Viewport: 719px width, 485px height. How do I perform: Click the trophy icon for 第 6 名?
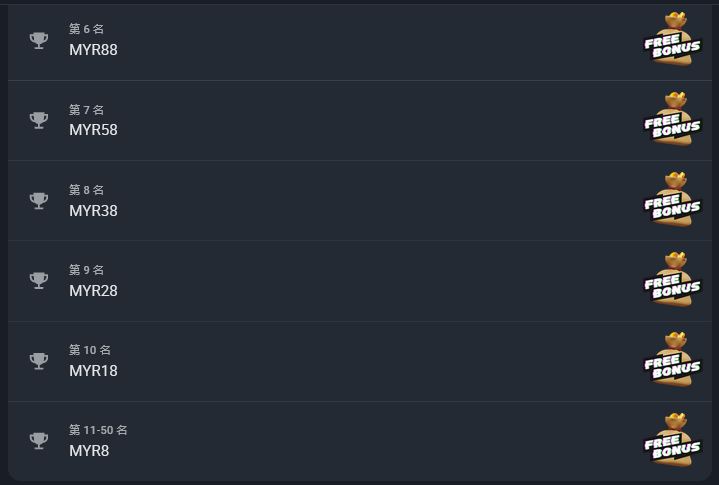[x=39, y=40]
